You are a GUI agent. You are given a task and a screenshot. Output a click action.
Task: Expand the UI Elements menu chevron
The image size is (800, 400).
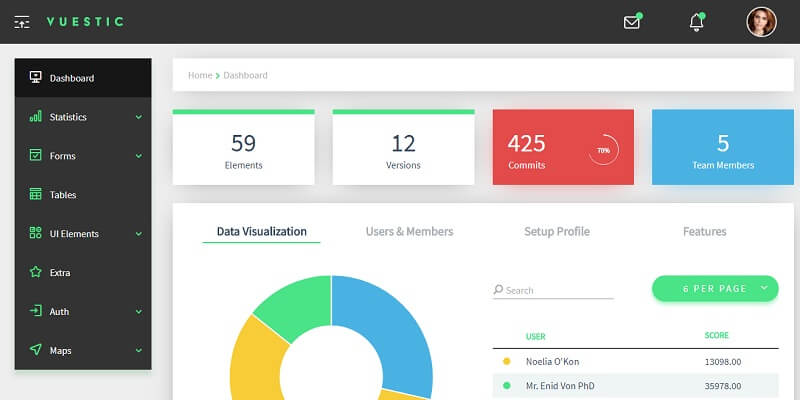tap(139, 234)
